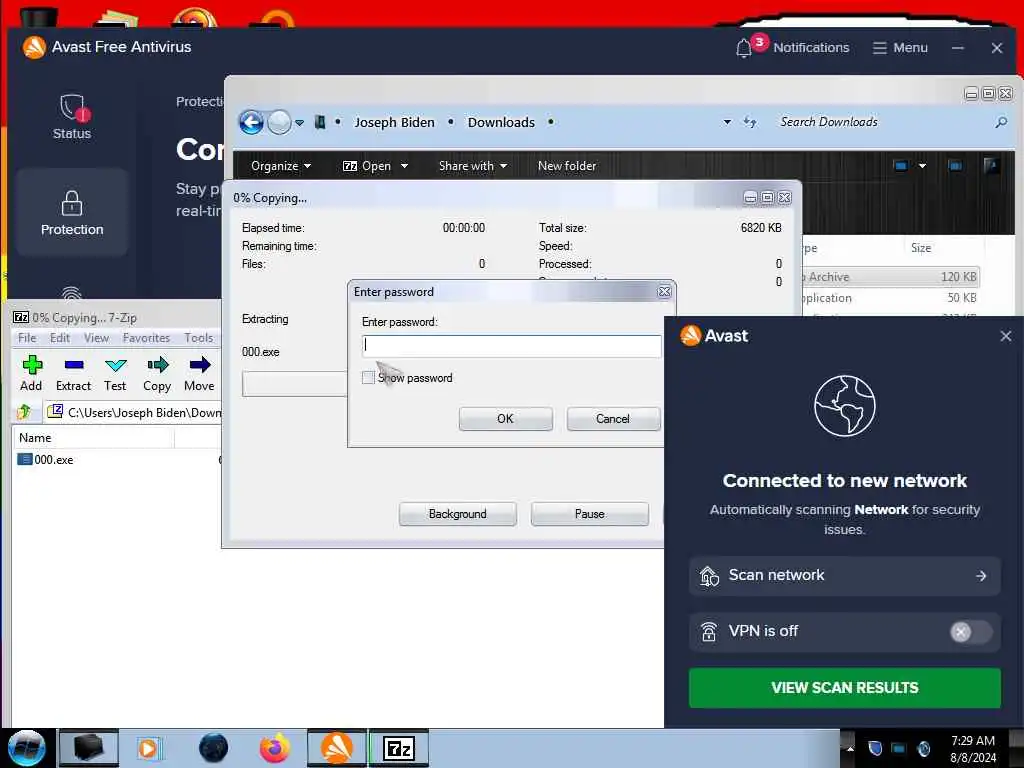Screen dimensions: 1024x768
Task: Focus the Search Downloads field
Action: [x=882, y=122]
